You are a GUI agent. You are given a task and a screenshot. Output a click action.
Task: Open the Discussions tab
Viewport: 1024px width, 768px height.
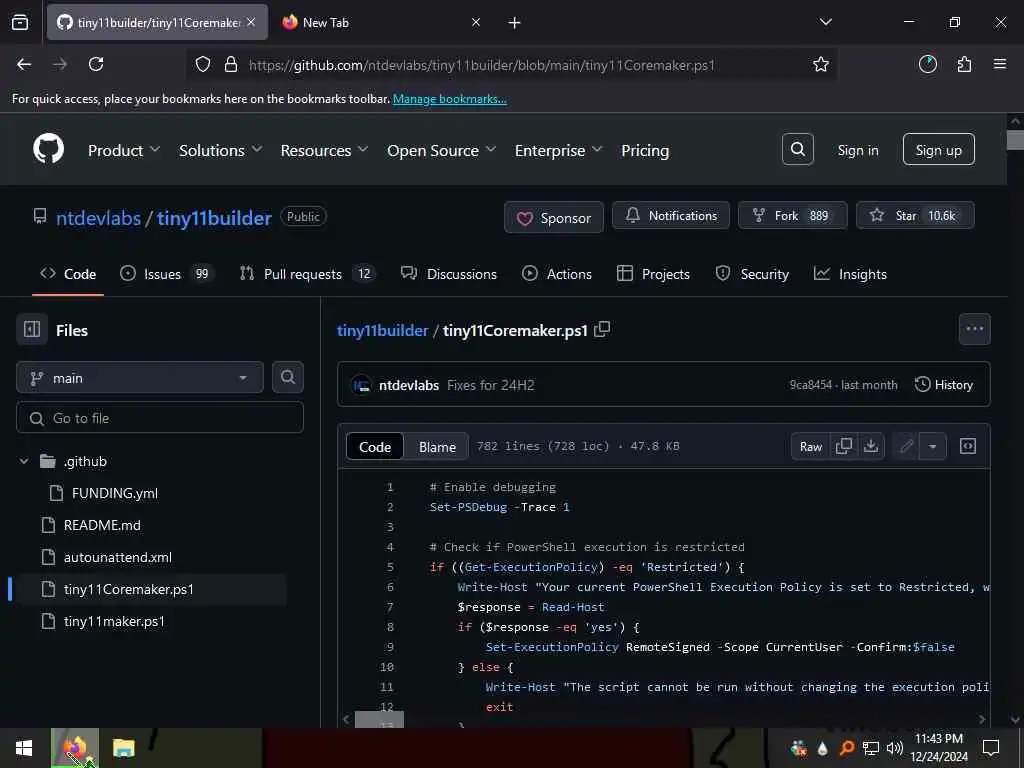coord(449,274)
